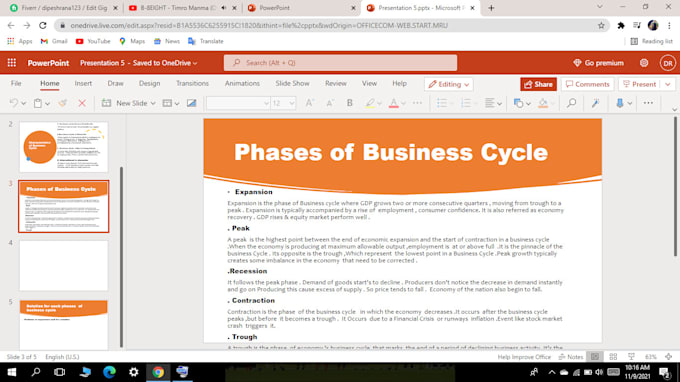
Task: Click the Bullets list icon
Action: (x=442, y=103)
